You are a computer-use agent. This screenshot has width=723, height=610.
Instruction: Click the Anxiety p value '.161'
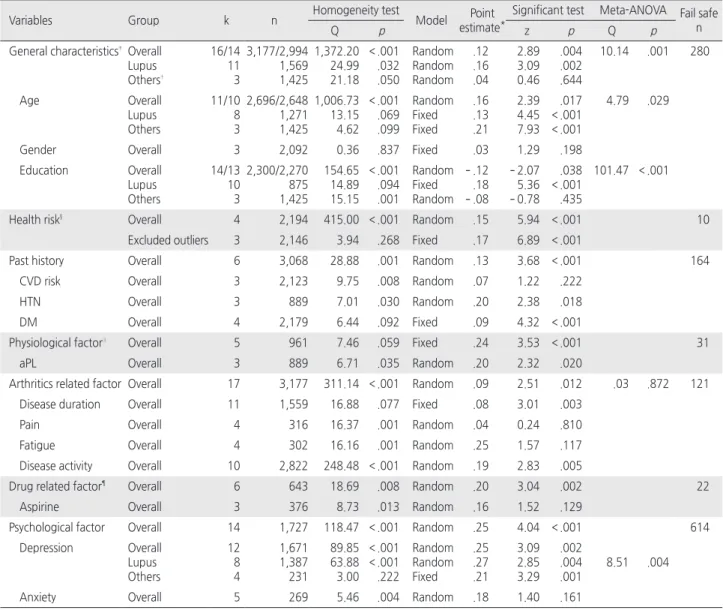[571, 598]
